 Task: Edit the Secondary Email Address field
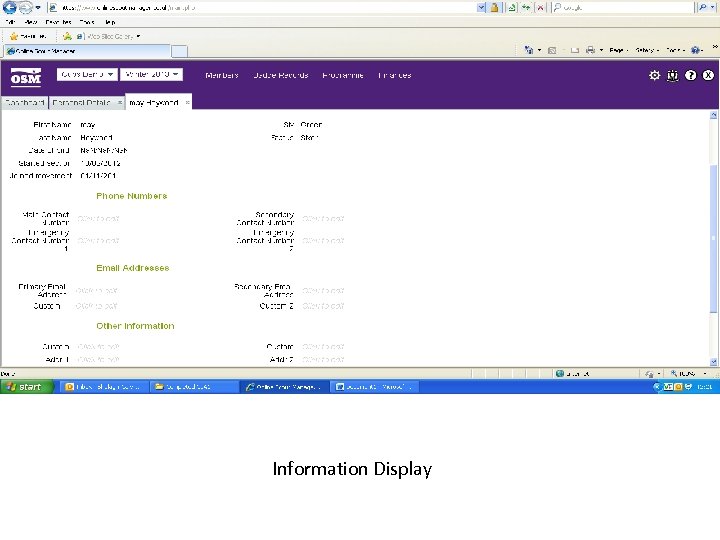point(323,290)
